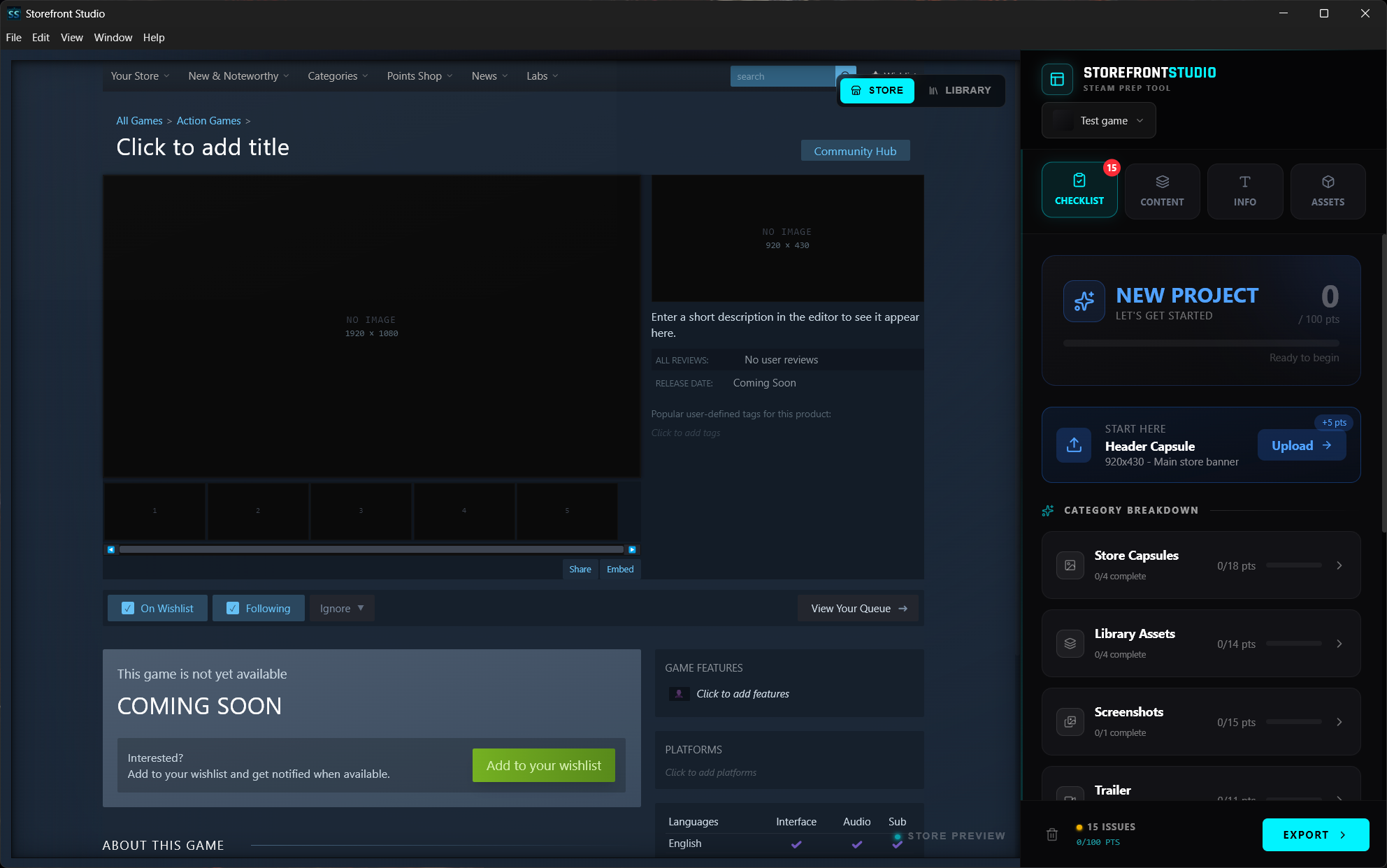Click the Community Hub button

click(x=855, y=151)
